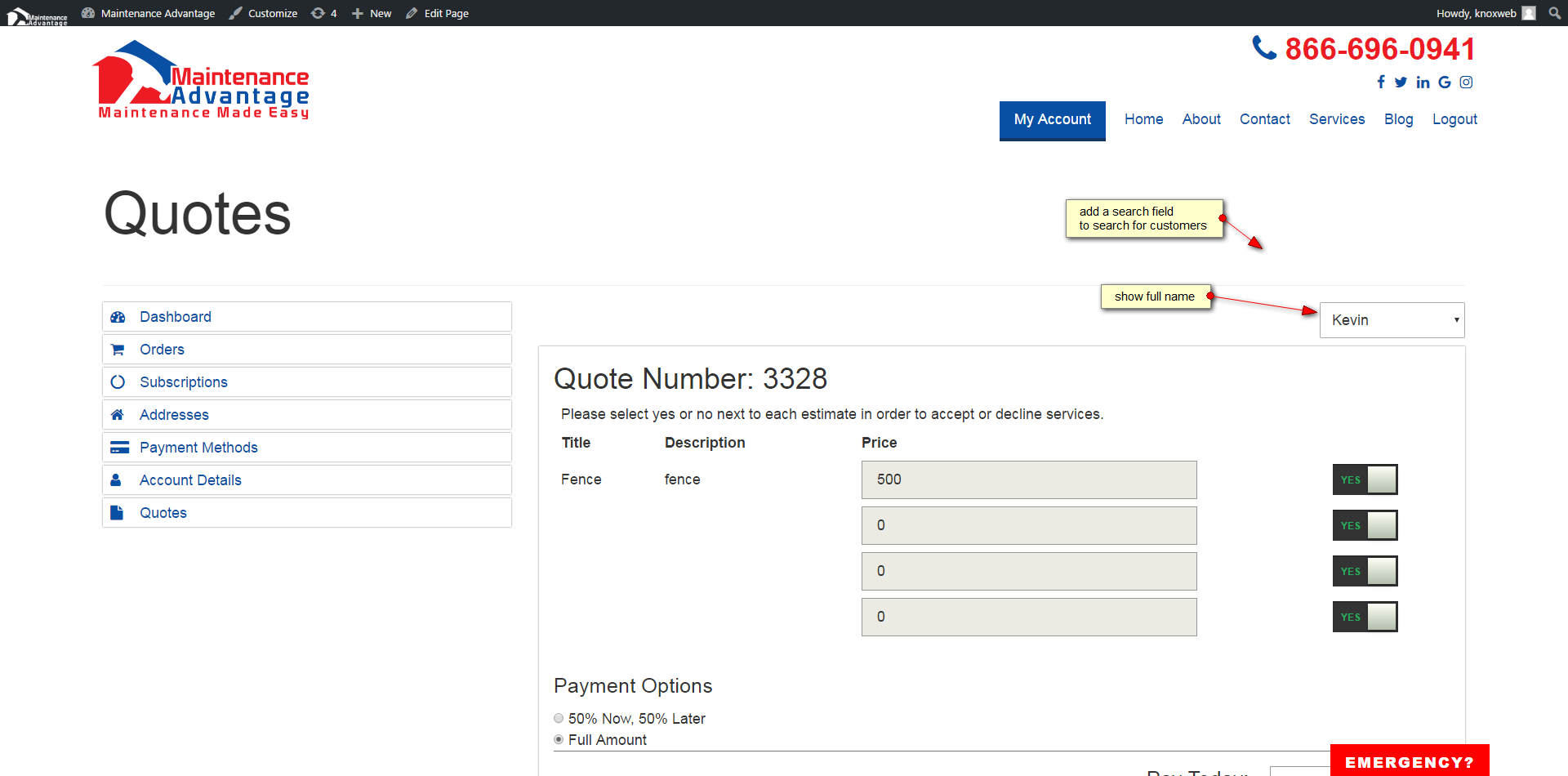Go to Subscriptions in account sidebar
Screen dimensions: 1568x776
click(x=183, y=382)
